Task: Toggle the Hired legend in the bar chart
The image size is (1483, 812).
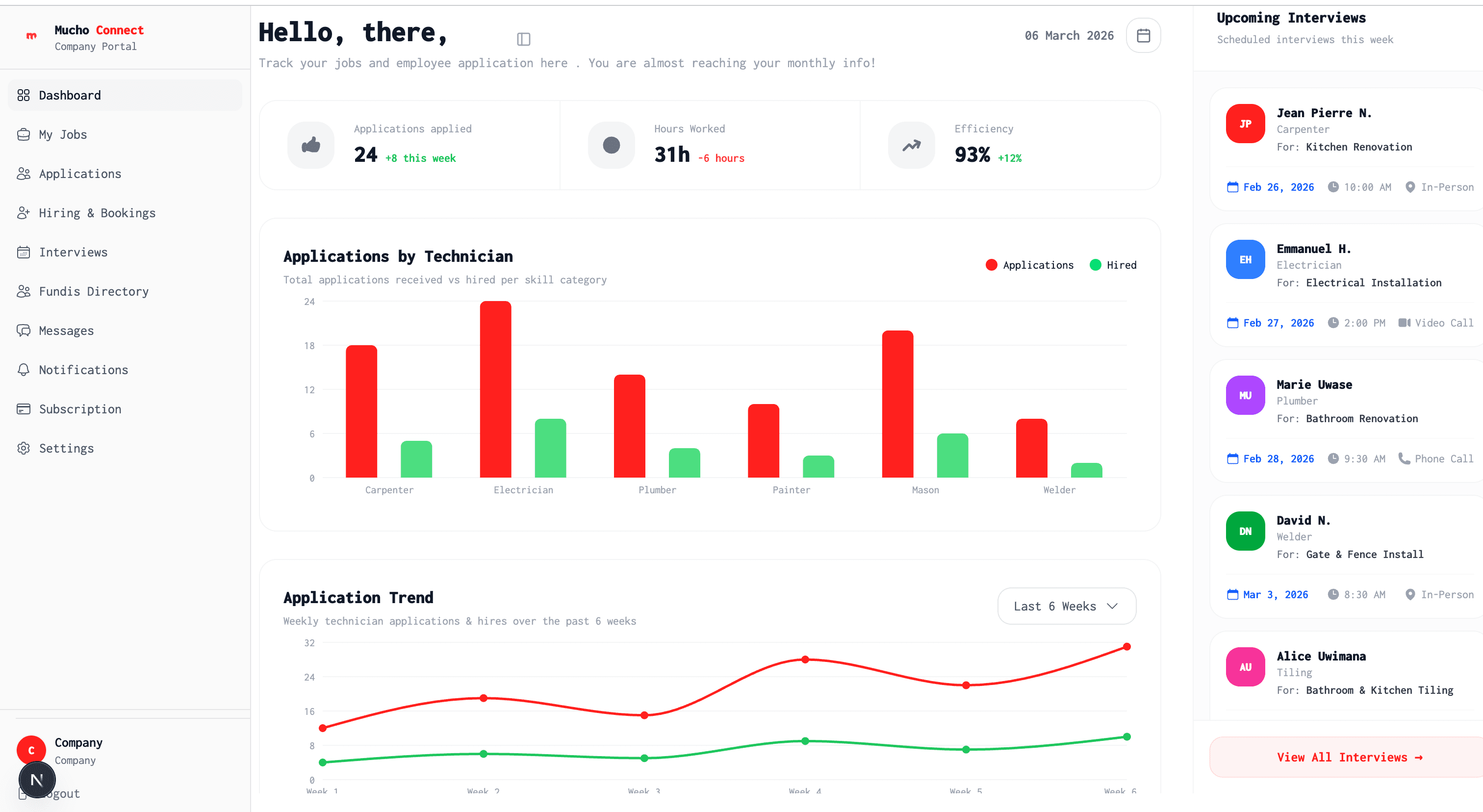Action: 1112,265
